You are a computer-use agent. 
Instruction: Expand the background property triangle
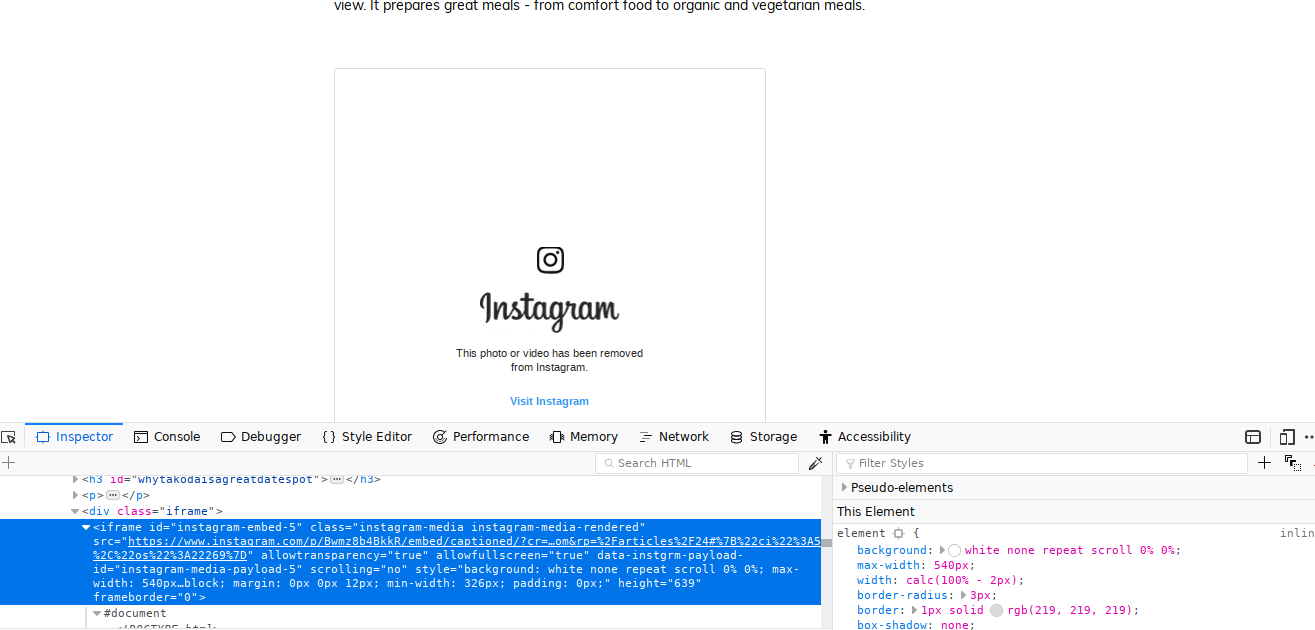[x=943, y=550]
